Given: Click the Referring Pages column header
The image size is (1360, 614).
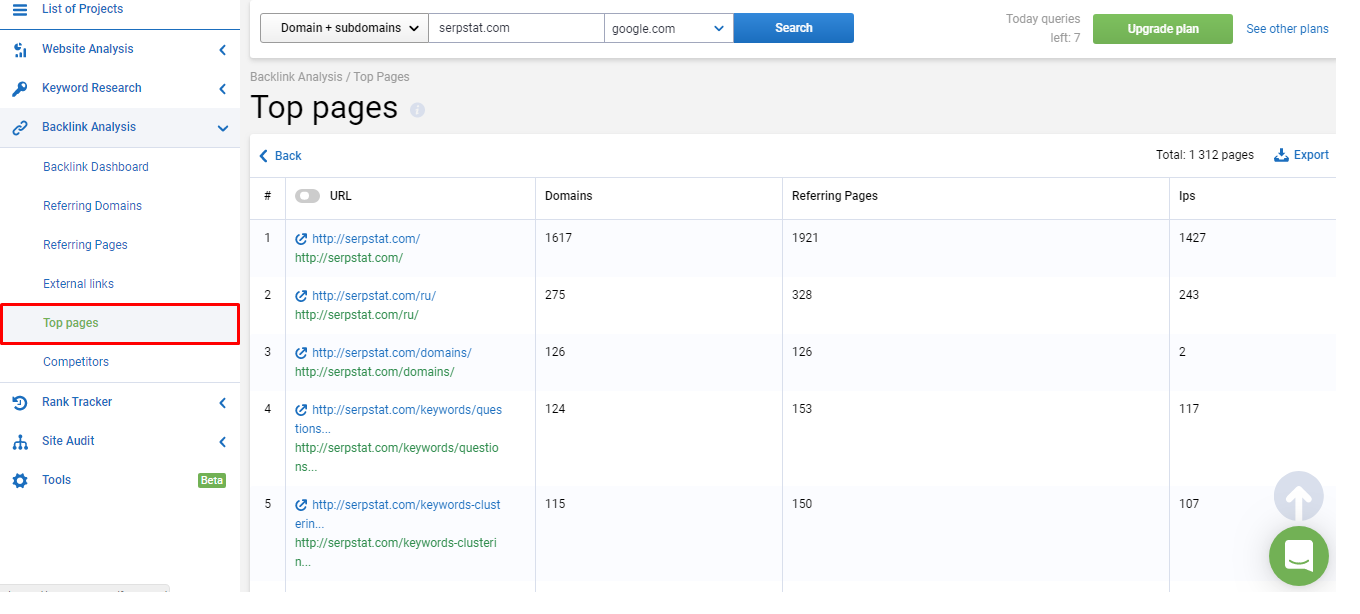Looking at the screenshot, I should click(x=835, y=196).
